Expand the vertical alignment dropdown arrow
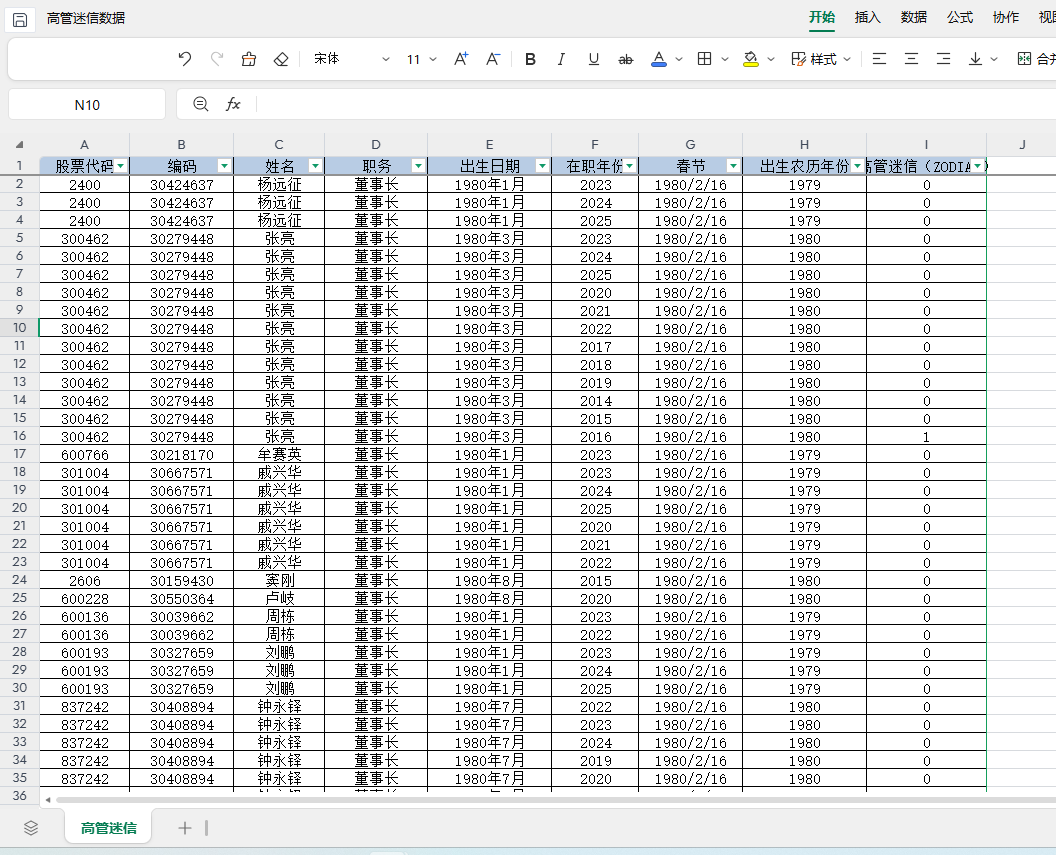The height and width of the screenshot is (855, 1056). tap(994, 59)
